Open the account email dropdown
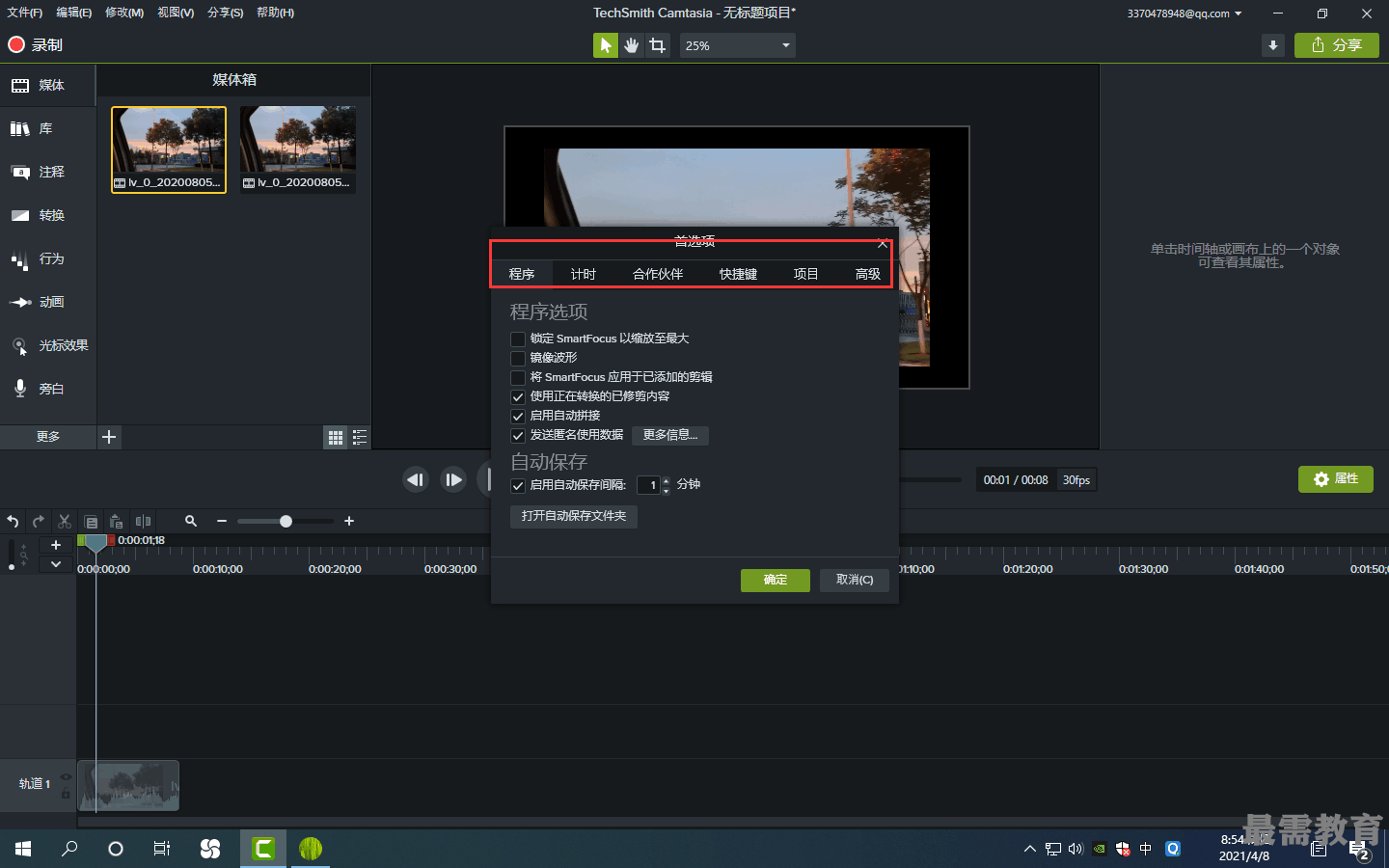This screenshot has height=868, width=1389. click(x=1185, y=14)
